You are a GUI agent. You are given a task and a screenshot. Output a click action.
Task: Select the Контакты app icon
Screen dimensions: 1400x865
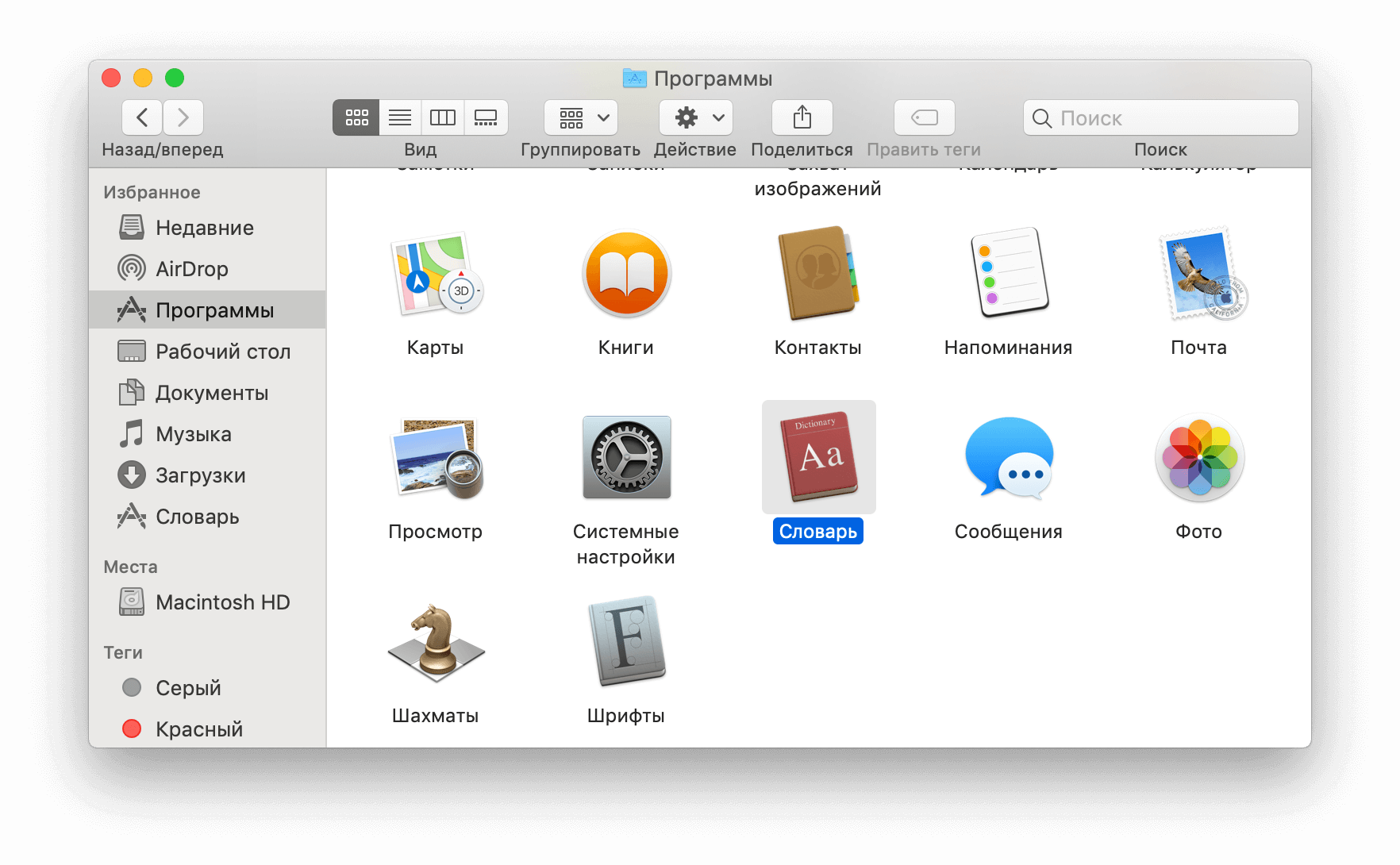tap(817, 274)
